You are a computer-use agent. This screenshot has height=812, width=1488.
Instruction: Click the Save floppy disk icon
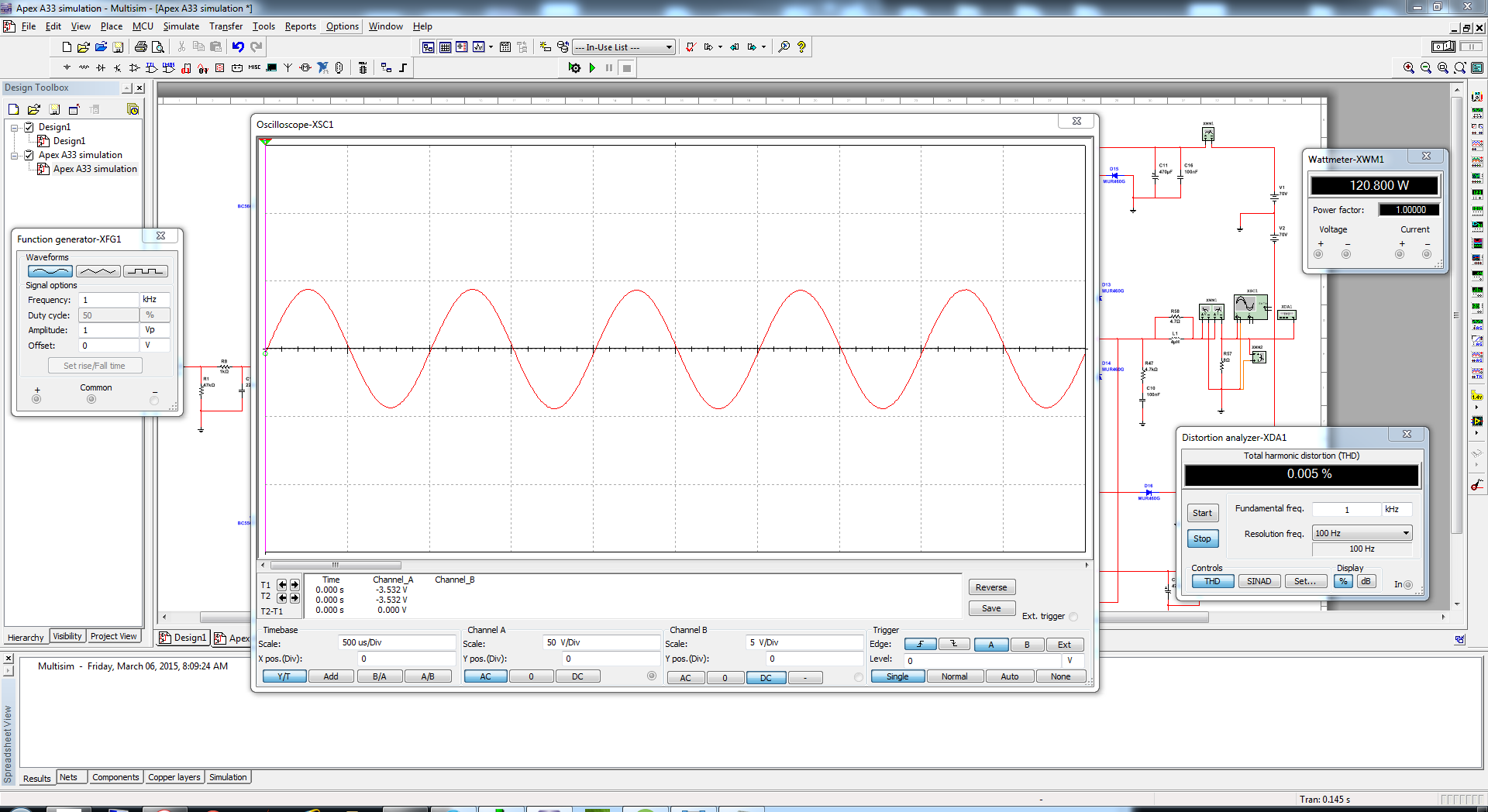118,47
